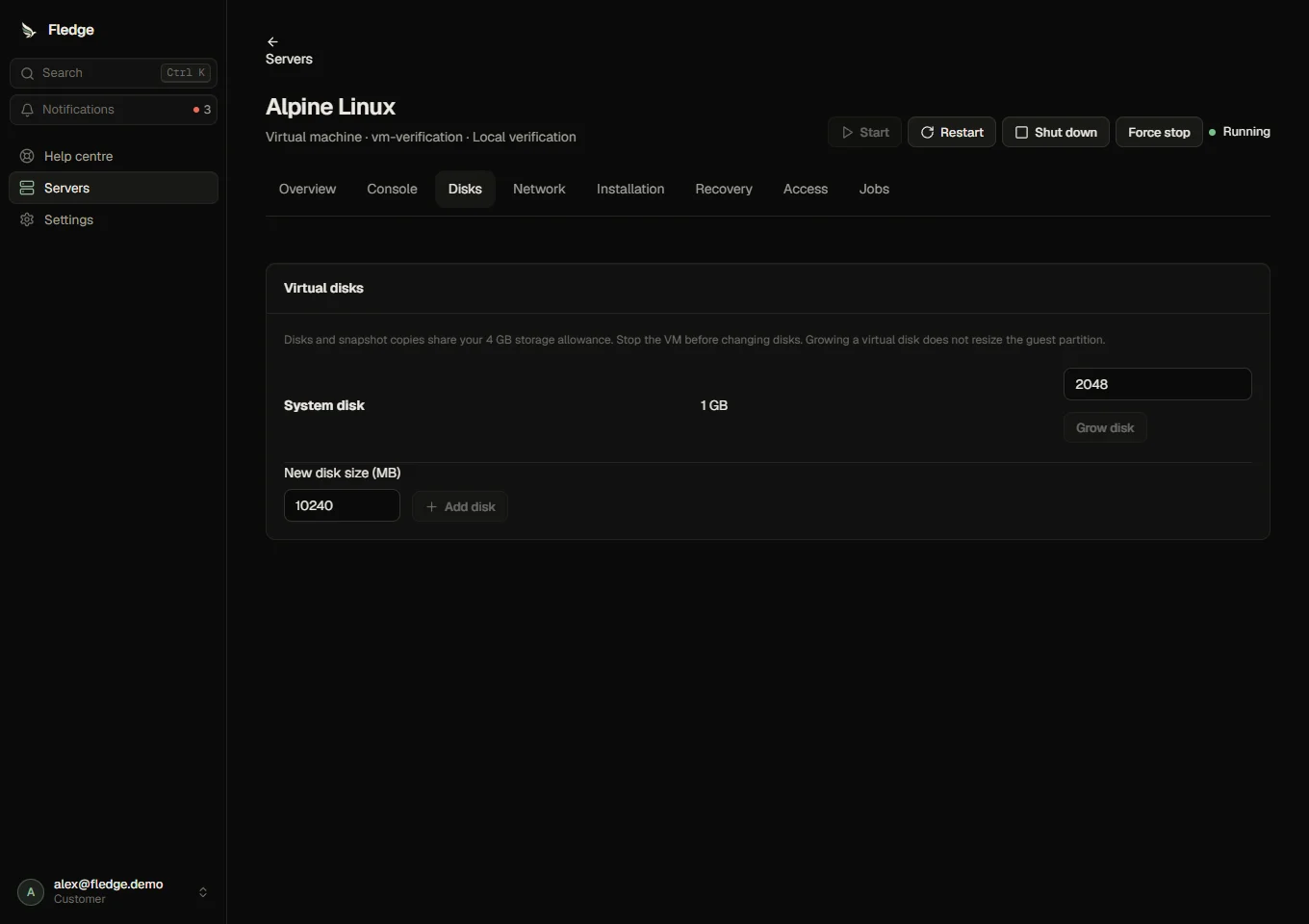Image resolution: width=1309 pixels, height=924 pixels.
Task: Open Help centre from sidebar
Action: [114, 156]
